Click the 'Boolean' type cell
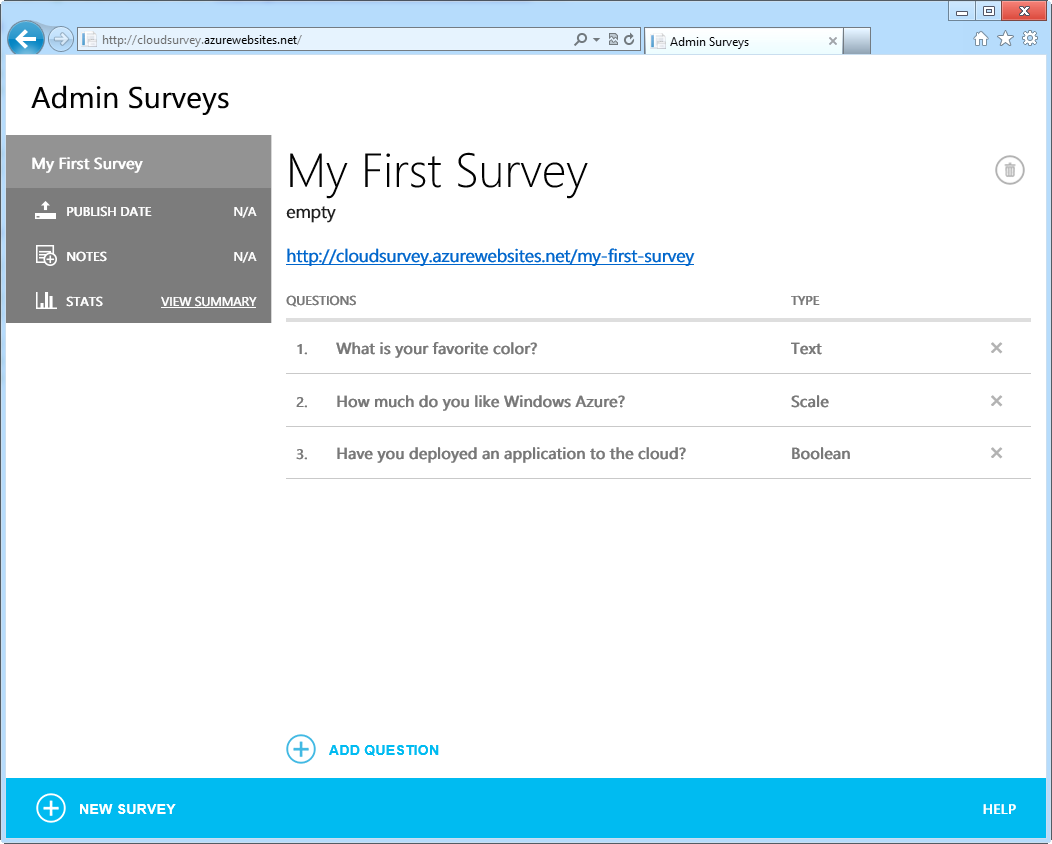Image resolution: width=1052 pixels, height=844 pixels. coord(821,454)
